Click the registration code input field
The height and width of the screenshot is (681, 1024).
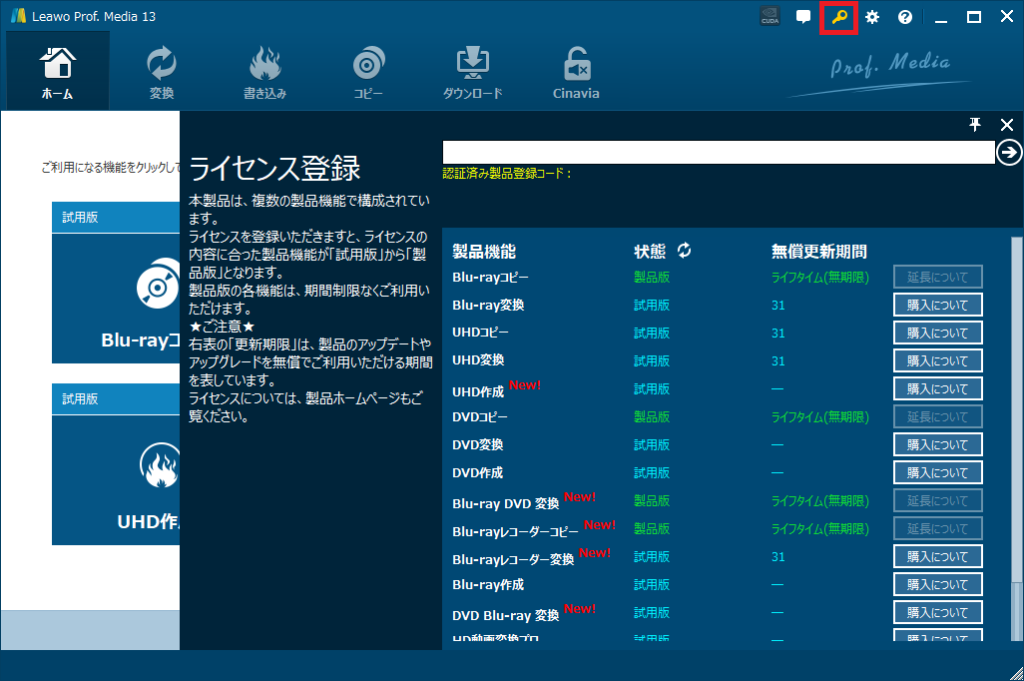click(x=718, y=152)
